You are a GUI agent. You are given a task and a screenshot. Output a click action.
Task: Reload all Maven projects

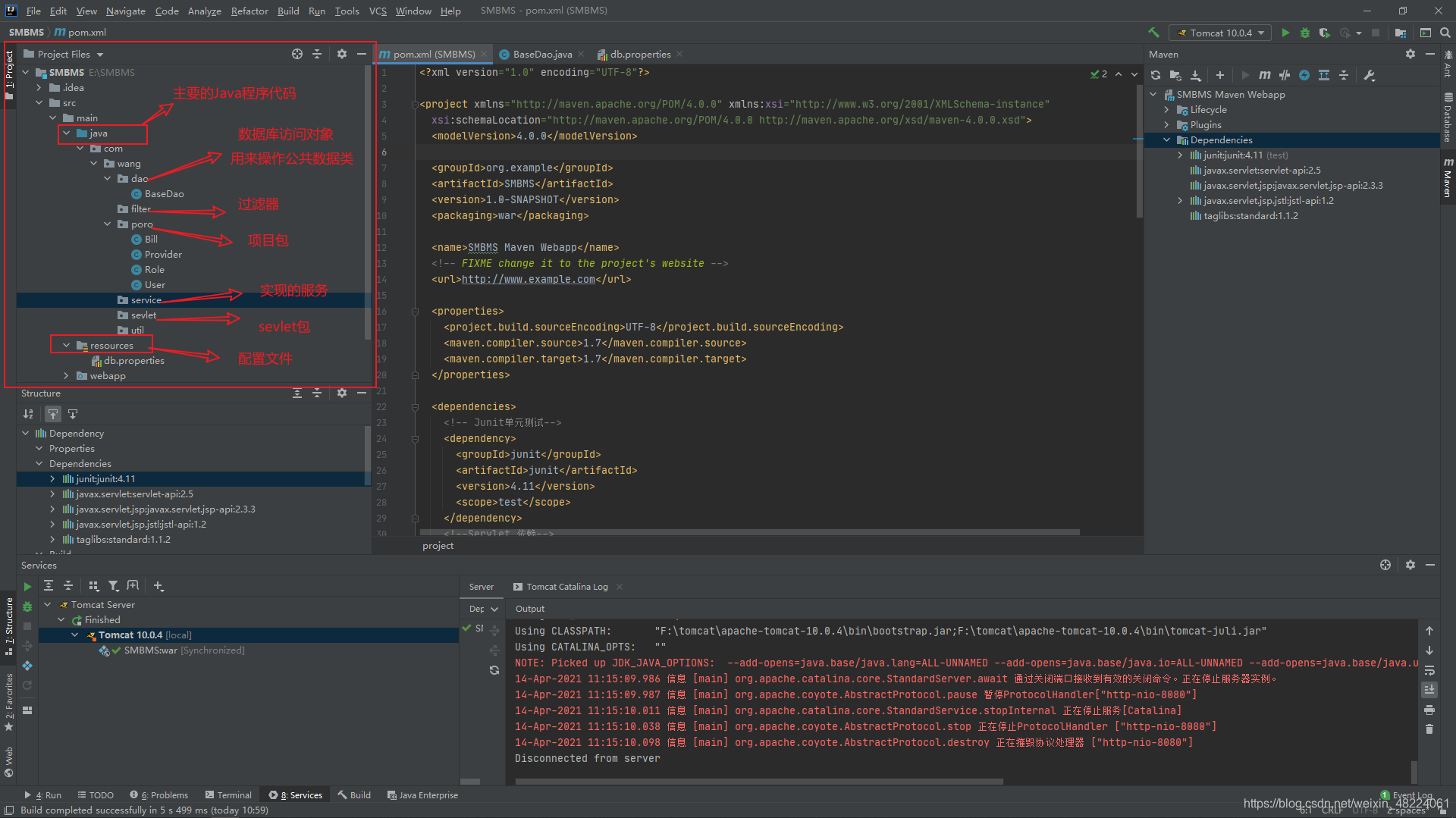pos(1156,75)
